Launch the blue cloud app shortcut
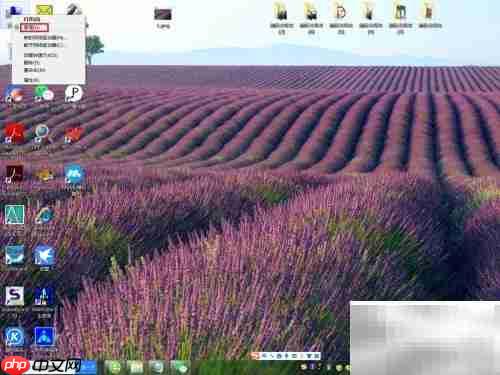Screen dimensions: 500x375 (x=74, y=174)
